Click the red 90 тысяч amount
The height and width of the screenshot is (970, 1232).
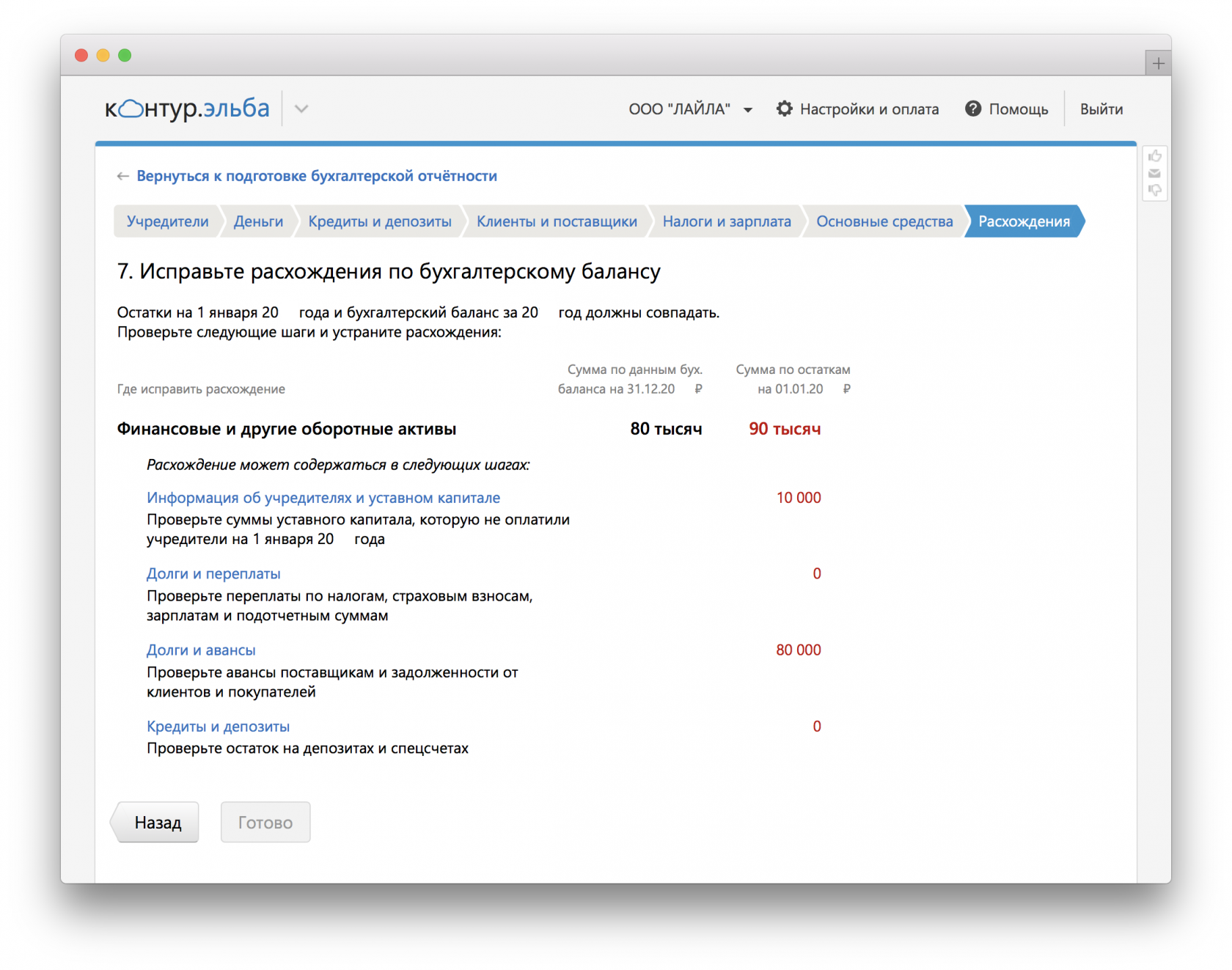[x=785, y=429]
